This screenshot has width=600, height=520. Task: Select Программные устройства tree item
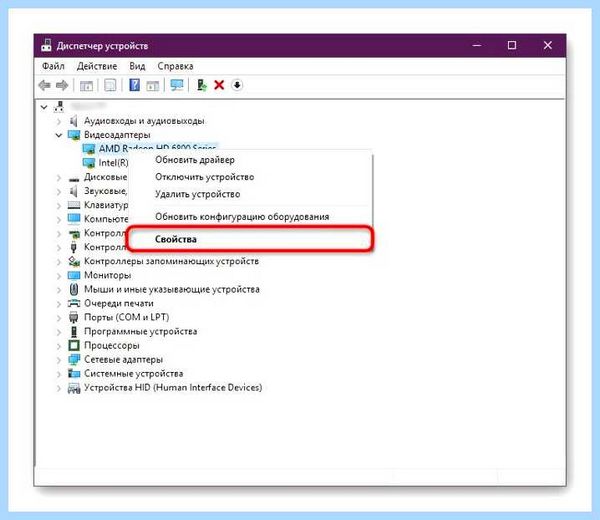(140, 331)
